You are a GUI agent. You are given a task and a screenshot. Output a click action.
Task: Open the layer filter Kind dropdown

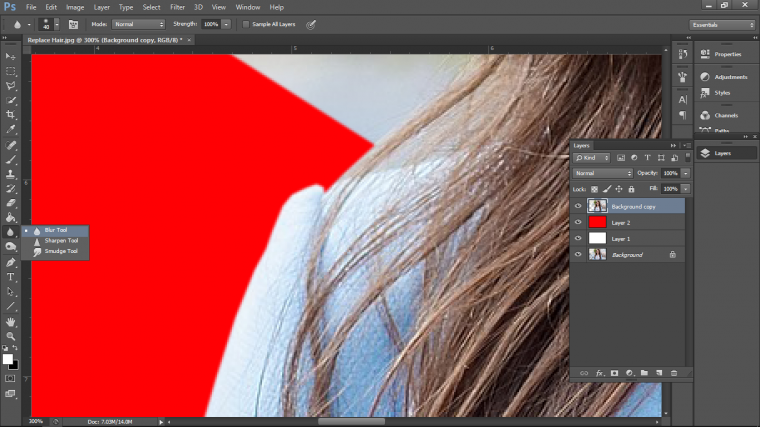tap(592, 158)
